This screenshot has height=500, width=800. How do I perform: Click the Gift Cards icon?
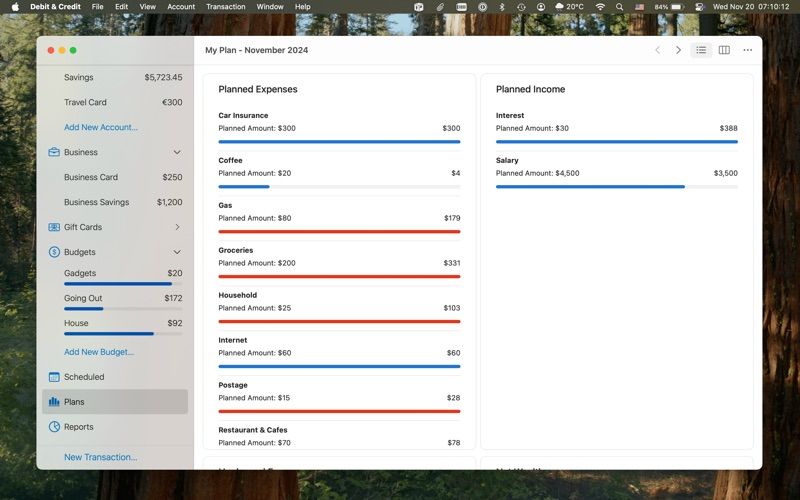click(x=54, y=227)
